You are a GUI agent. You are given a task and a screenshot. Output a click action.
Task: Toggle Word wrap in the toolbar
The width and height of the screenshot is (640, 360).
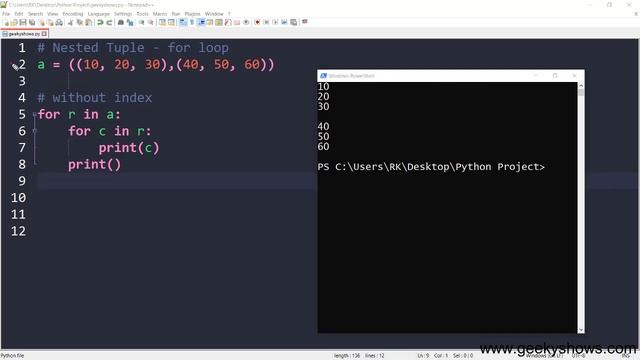pos(182,22)
